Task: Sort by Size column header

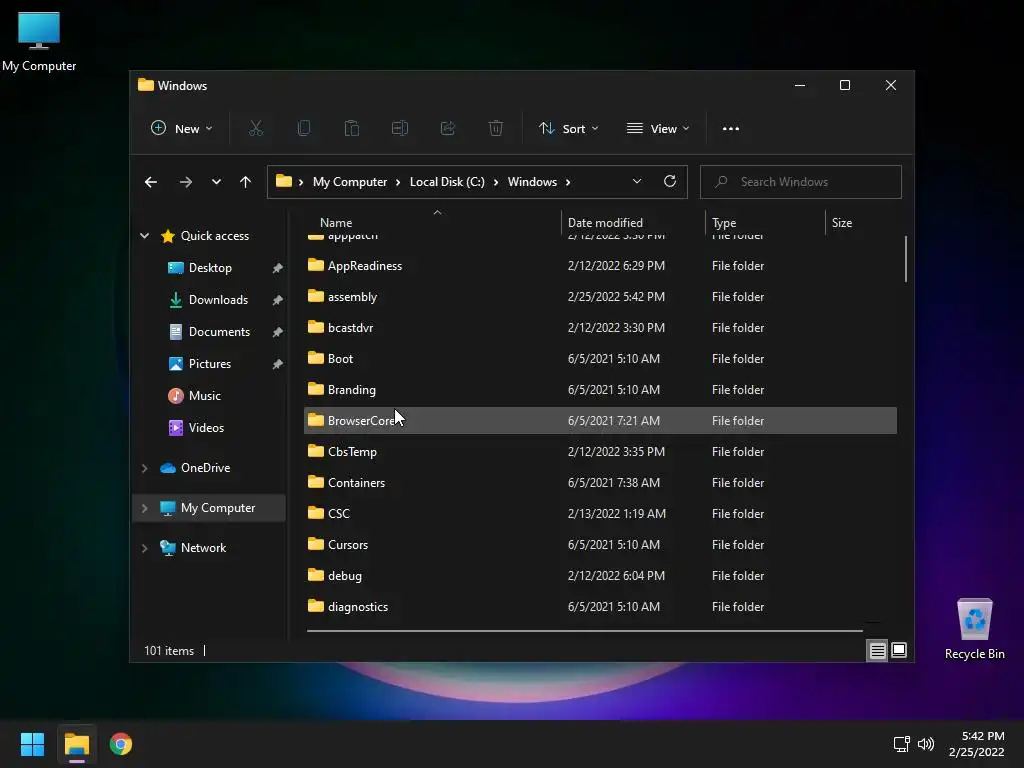Action: point(861,223)
